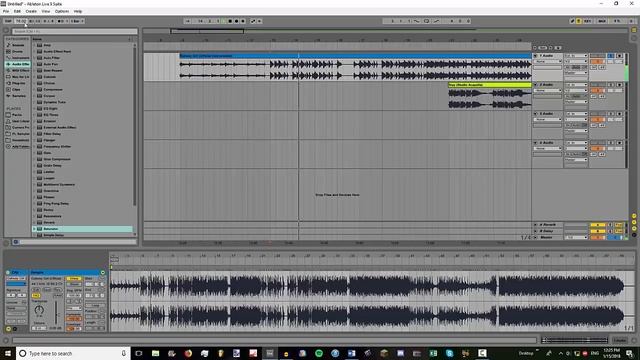Viewport: 640px width, 360px height.
Task: Expand the Compressor device folder
Action: point(34,89)
